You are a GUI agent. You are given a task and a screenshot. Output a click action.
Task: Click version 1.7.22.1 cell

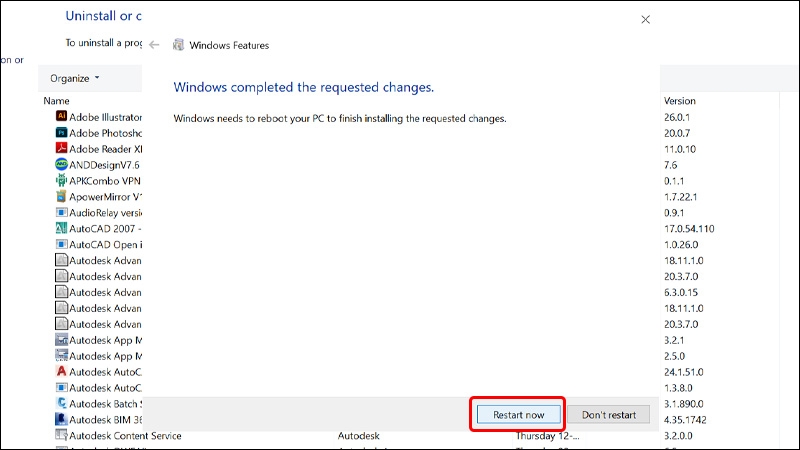[680, 196]
